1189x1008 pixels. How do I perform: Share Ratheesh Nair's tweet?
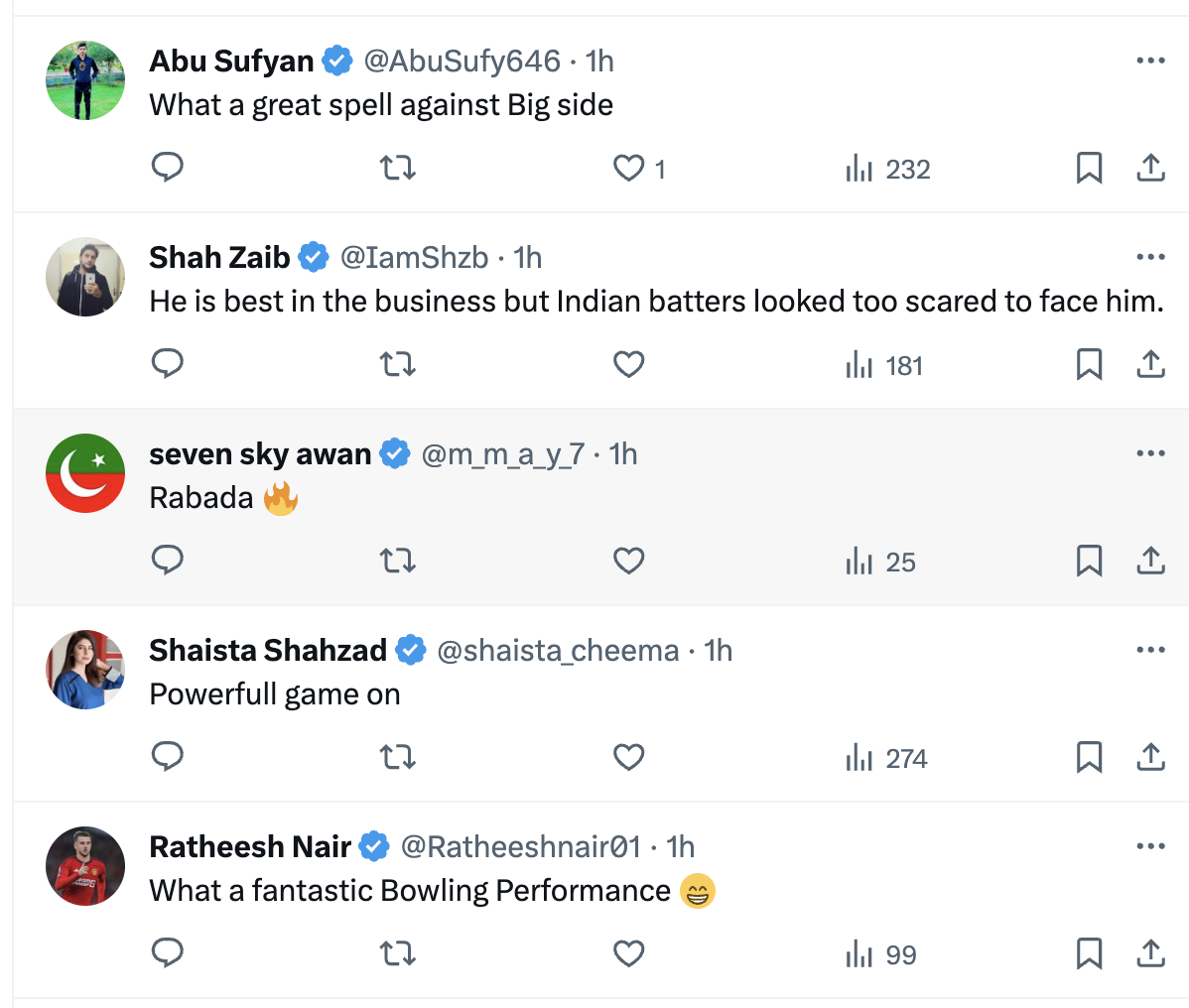pos(1150,954)
